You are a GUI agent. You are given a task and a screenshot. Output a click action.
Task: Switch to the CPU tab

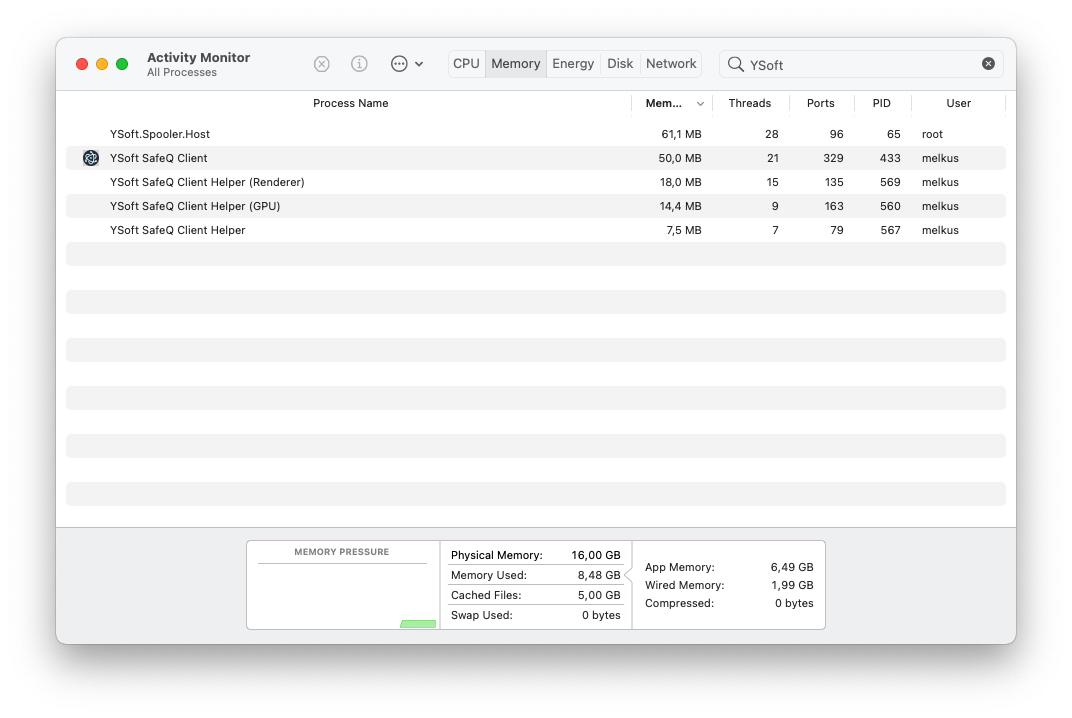pyautogui.click(x=466, y=64)
